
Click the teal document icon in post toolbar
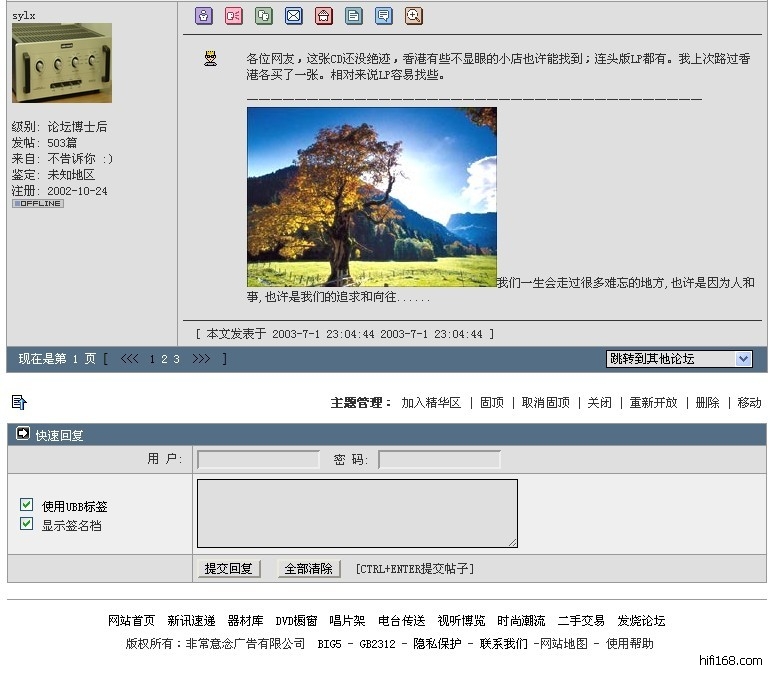click(x=353, y=16)
